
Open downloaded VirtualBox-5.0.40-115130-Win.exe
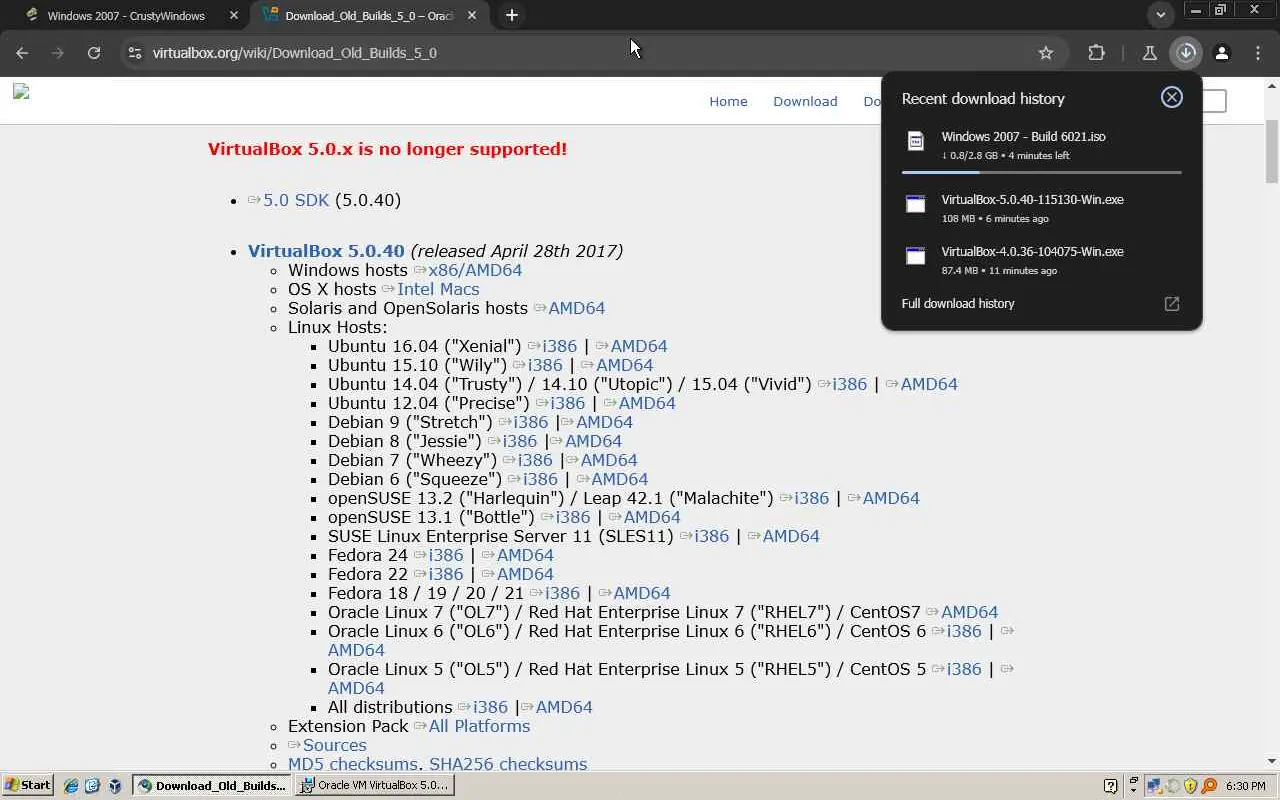1041,208
